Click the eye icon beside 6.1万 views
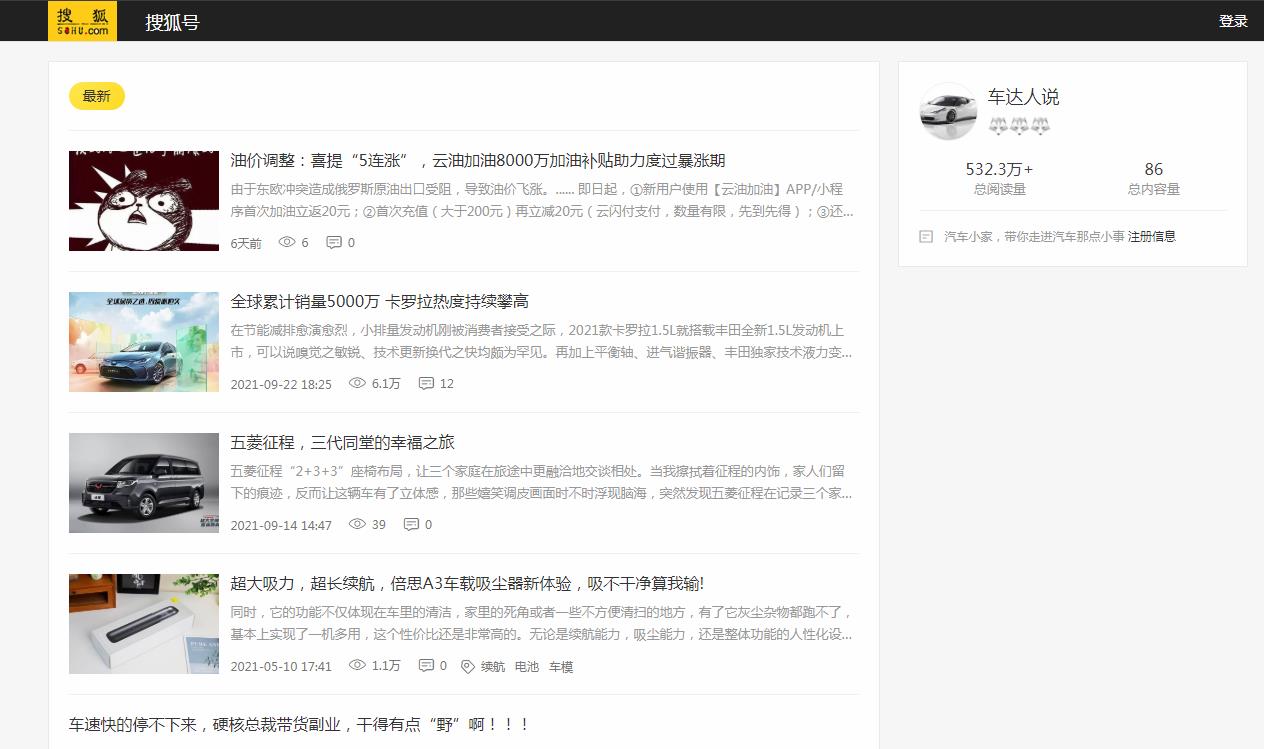This screenshot has width=1264, height=749. (357, 383)
